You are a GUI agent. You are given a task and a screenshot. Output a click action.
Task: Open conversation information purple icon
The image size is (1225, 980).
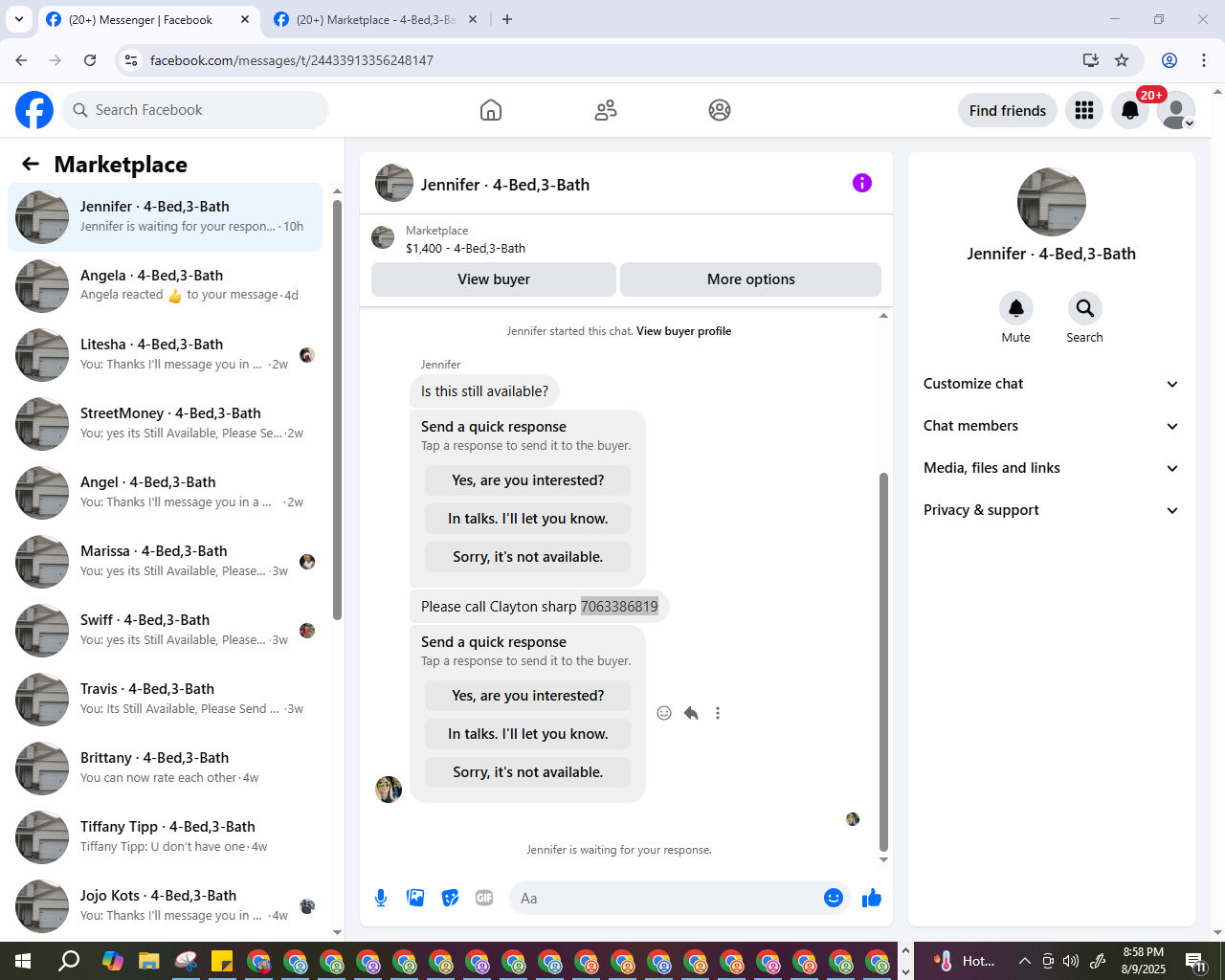862,183
